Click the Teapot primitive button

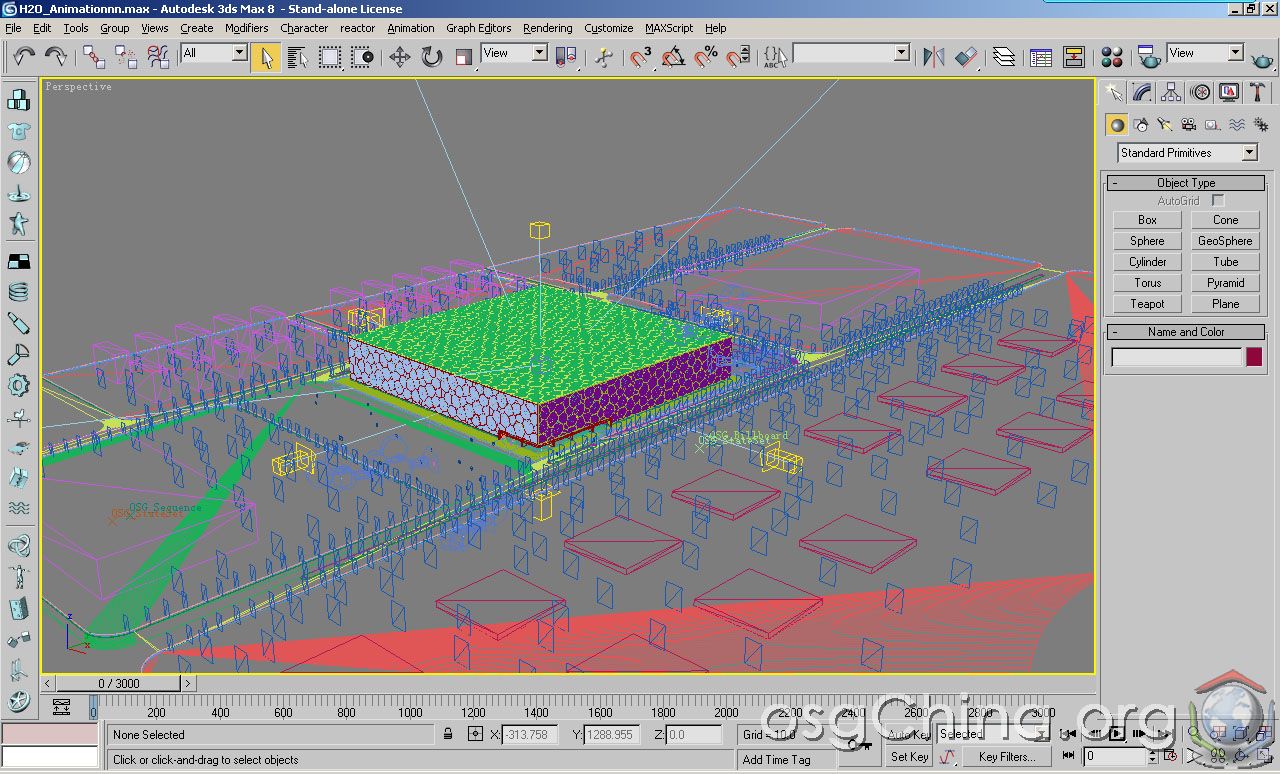point(1147,304)
